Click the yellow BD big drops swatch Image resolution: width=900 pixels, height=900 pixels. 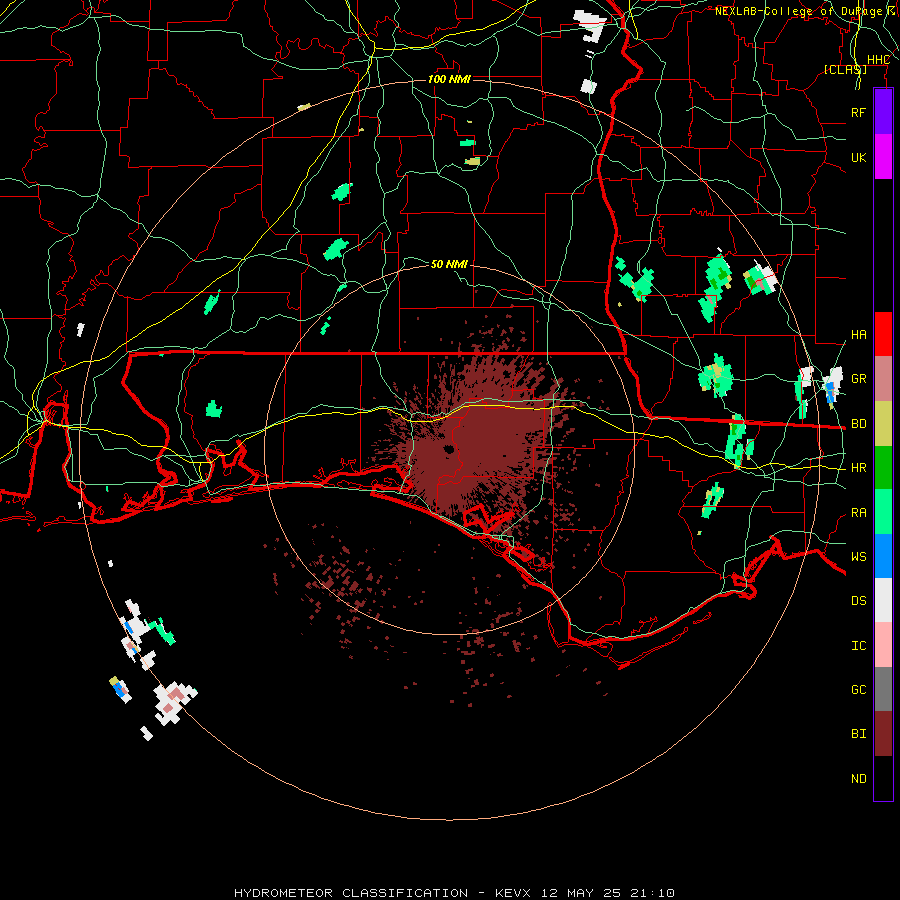pos(883,423)
